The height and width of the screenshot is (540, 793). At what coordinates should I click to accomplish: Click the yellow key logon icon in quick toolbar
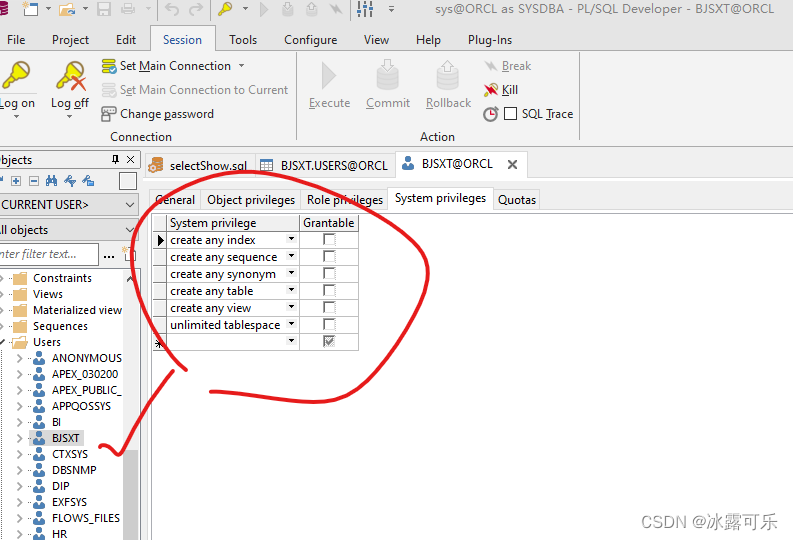tap(225, 9)
